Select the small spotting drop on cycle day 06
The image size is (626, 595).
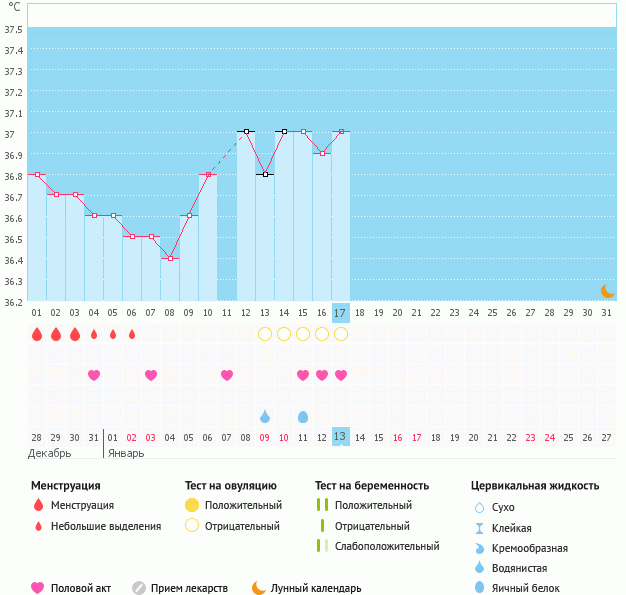tap(132, 334)
